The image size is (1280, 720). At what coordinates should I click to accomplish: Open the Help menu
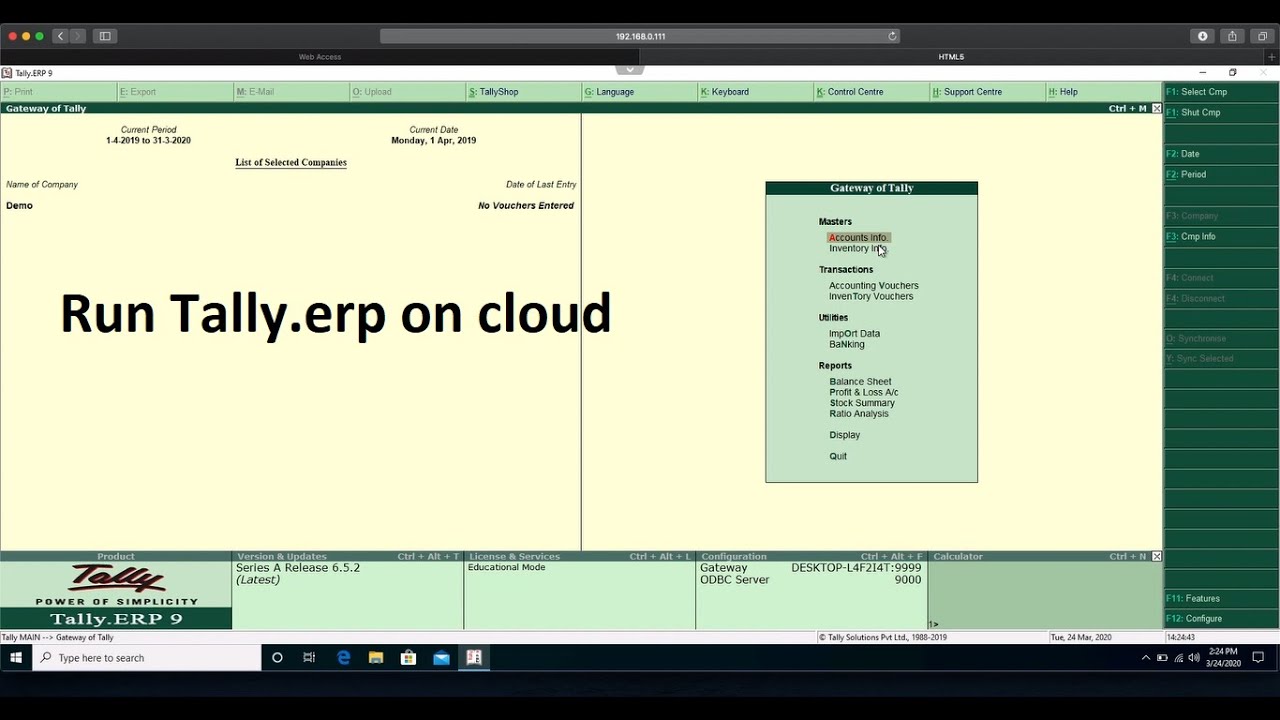point(1103,92)
